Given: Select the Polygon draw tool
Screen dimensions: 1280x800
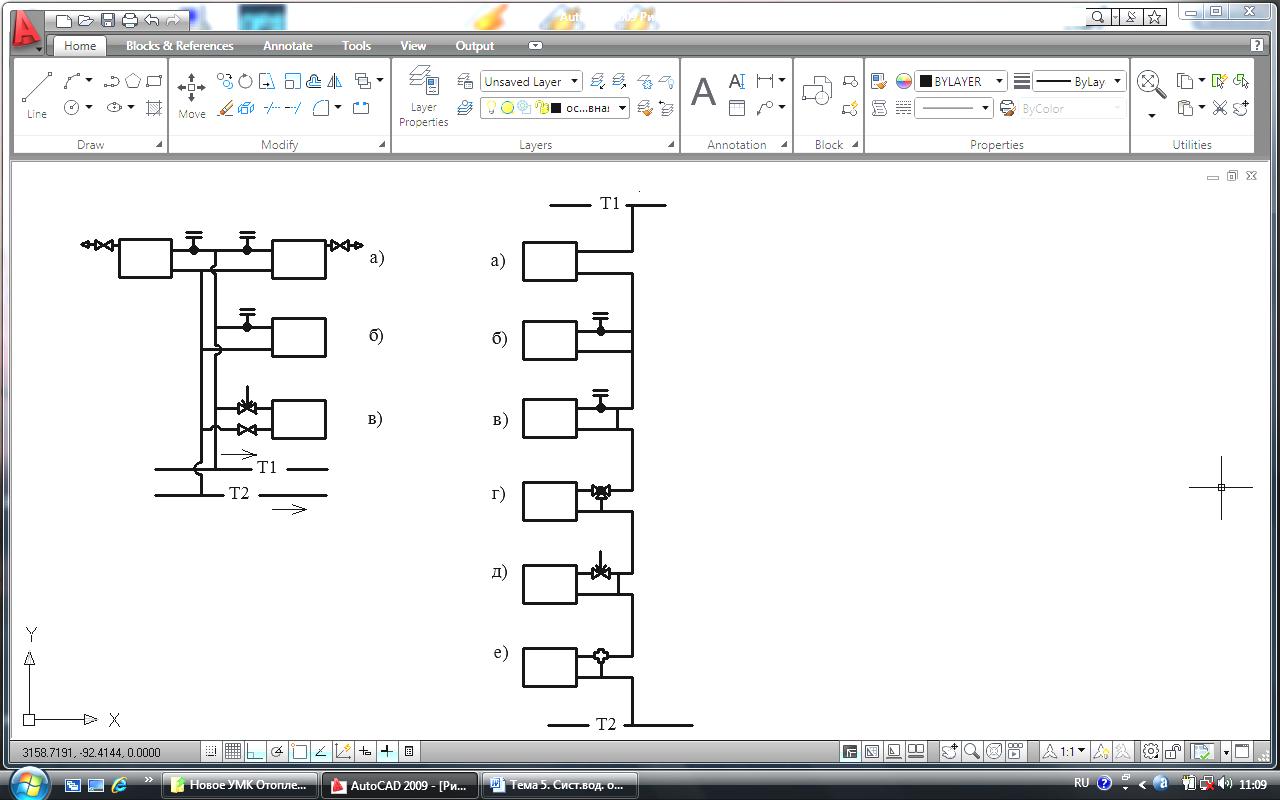Looking at the screenshot, I should (133, 81).
